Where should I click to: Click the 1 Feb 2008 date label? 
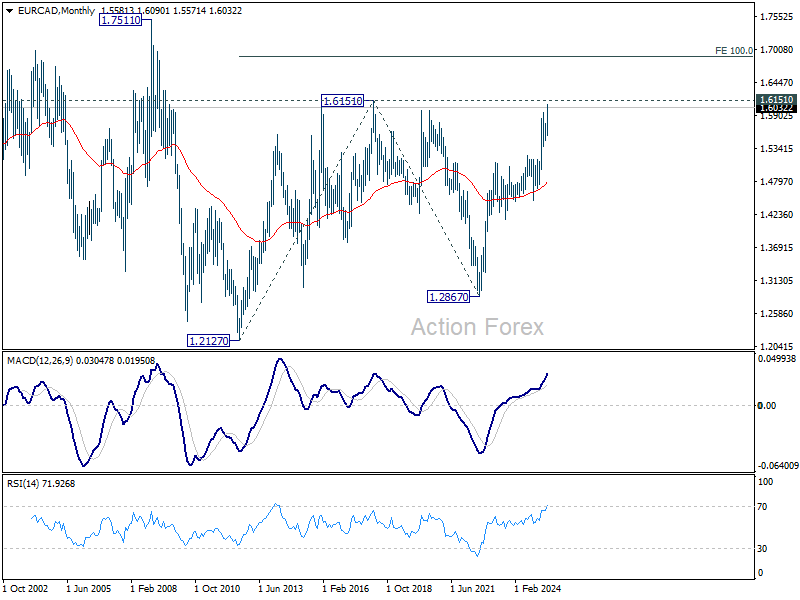tap(154, 588)
